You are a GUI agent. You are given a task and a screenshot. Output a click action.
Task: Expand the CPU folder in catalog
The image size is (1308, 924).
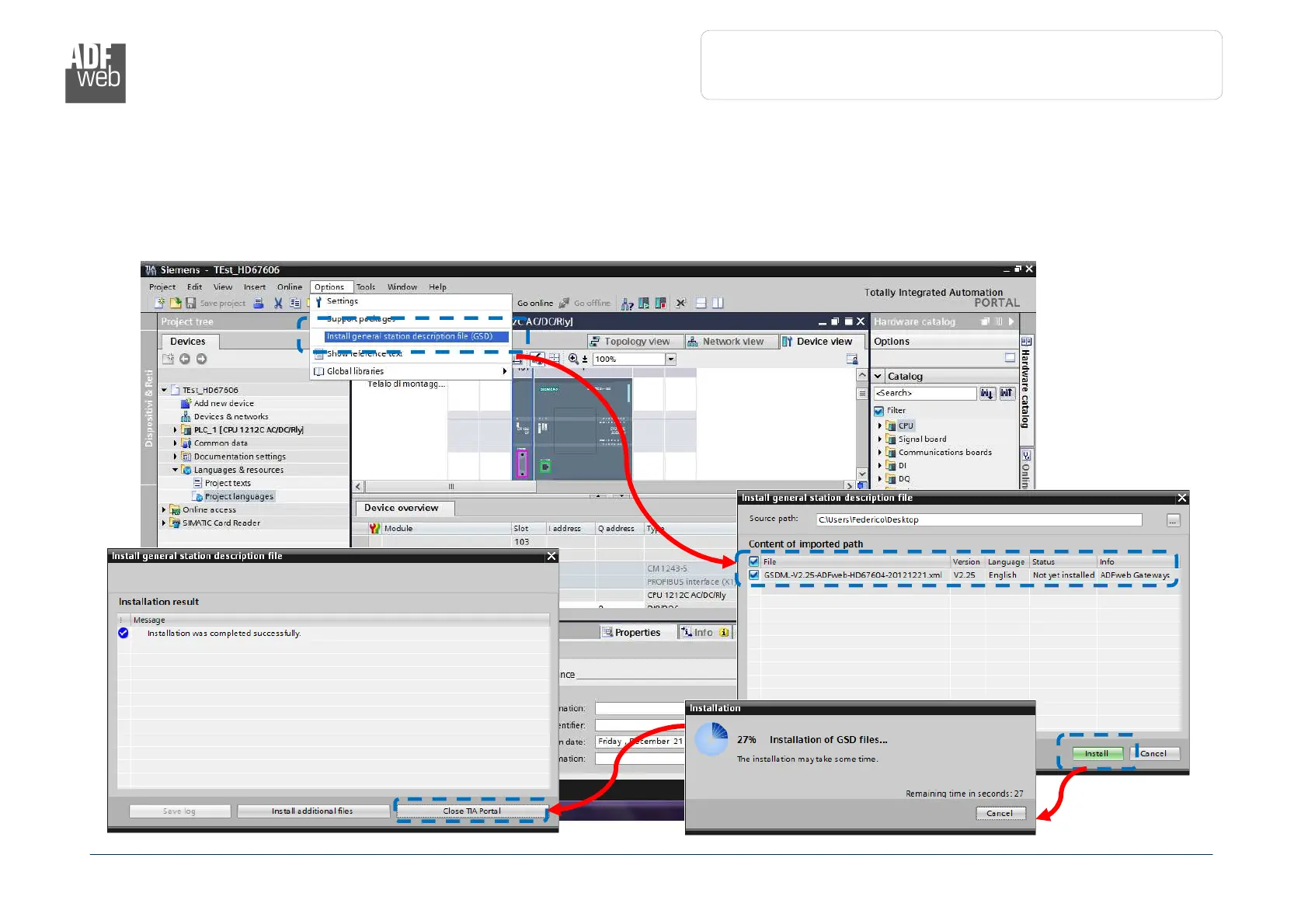pos(880,426)
